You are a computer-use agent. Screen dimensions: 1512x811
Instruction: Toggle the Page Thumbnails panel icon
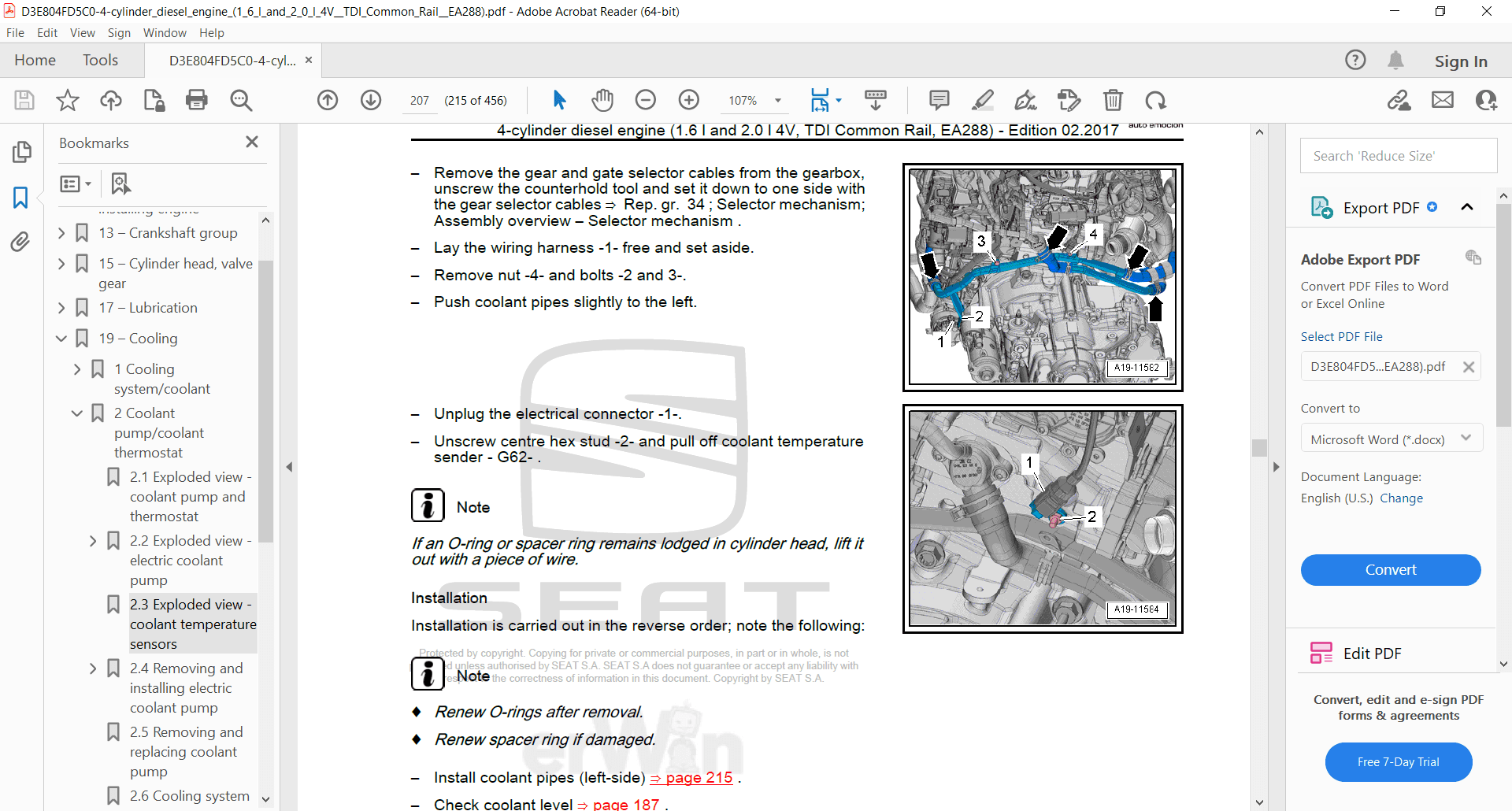tap(22, 152)
